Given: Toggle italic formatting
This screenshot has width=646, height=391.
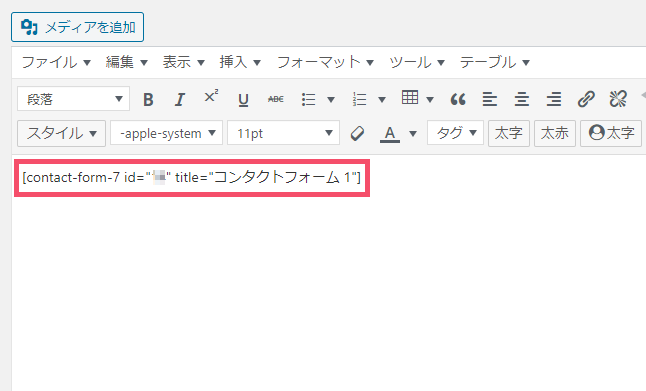Looking at the screenshot, I should point(180,99).
